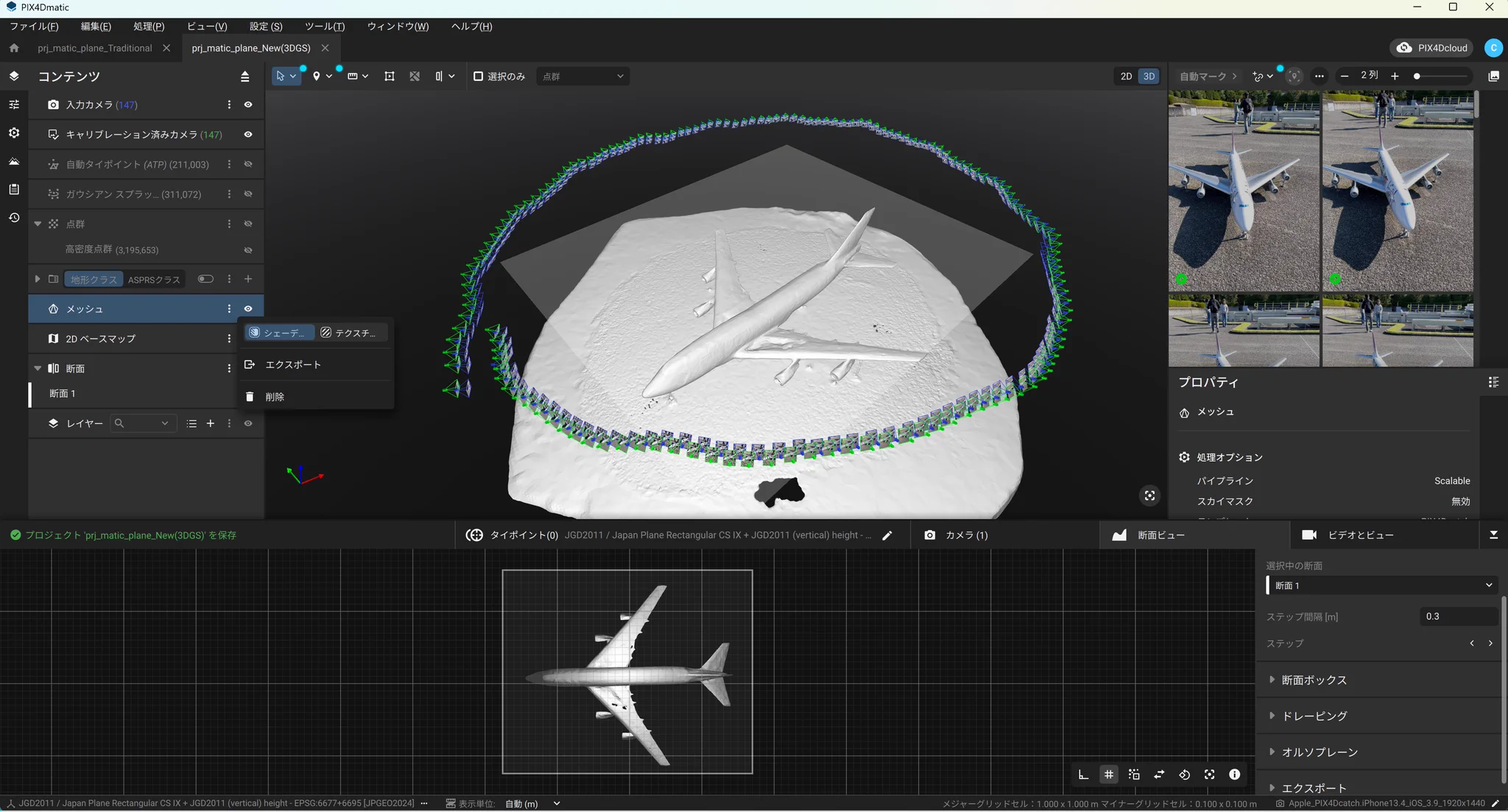Open the settings gear in left sidebar
Screen dimensions: 1508x812
[14, 133]
